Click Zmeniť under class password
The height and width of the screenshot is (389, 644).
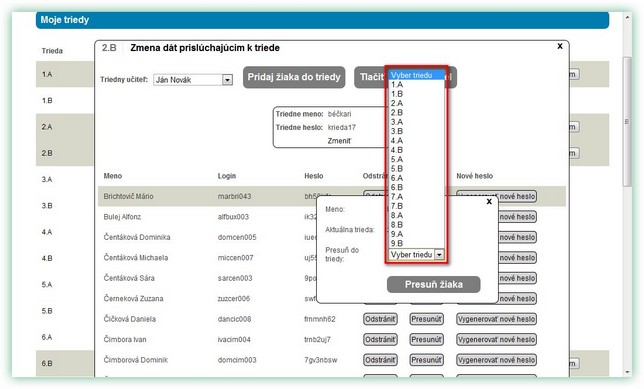click(x=339, y=141)
